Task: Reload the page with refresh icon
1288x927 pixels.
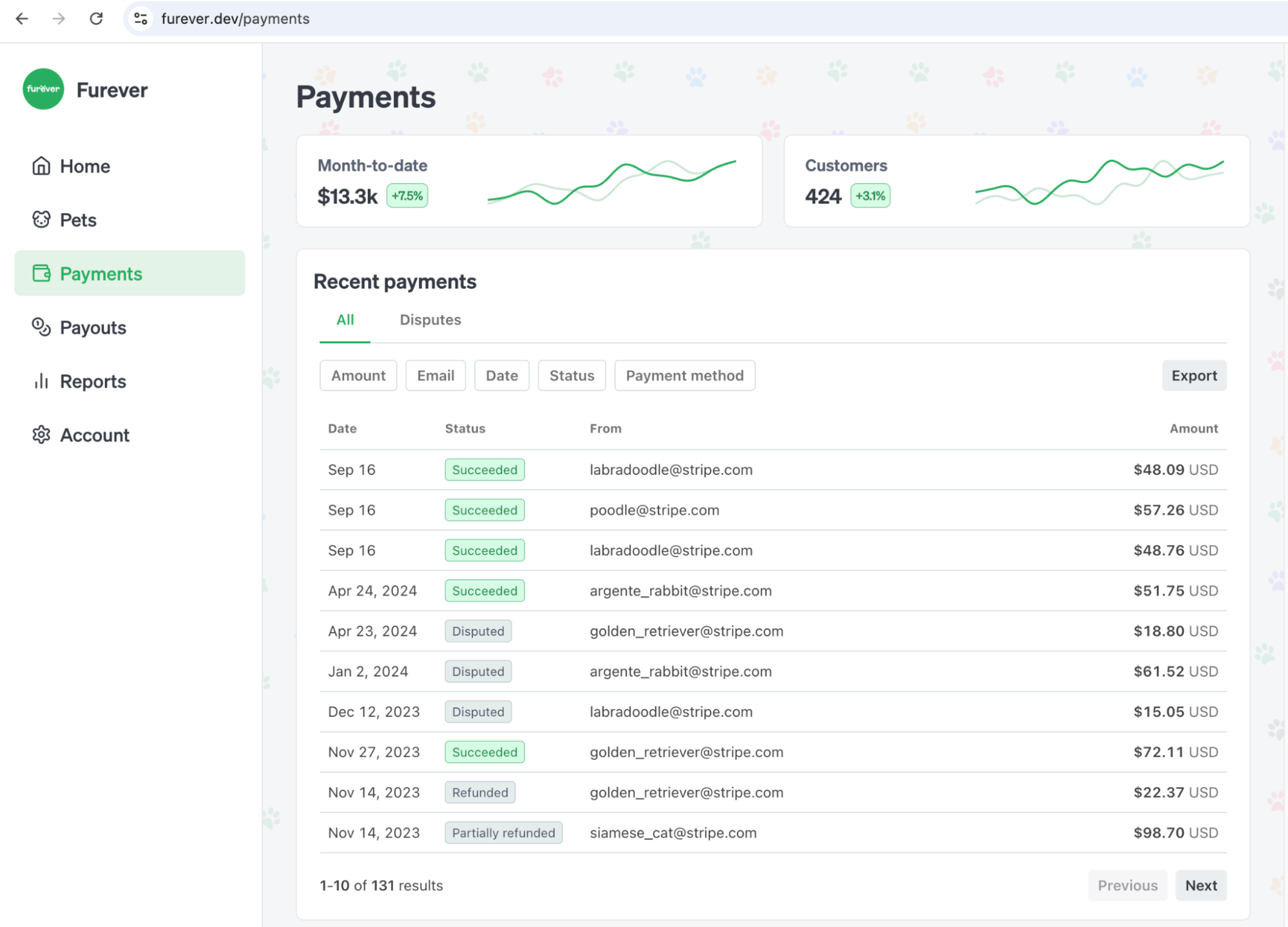Action: 96,19
